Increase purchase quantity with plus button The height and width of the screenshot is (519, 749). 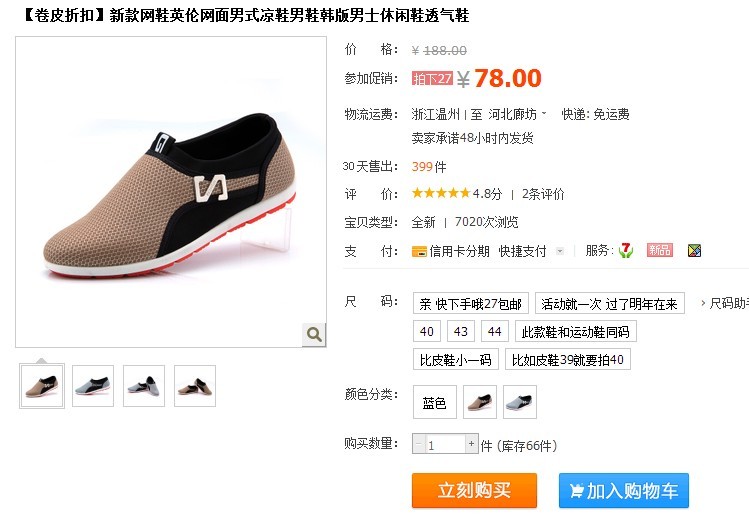coord(471,444)
